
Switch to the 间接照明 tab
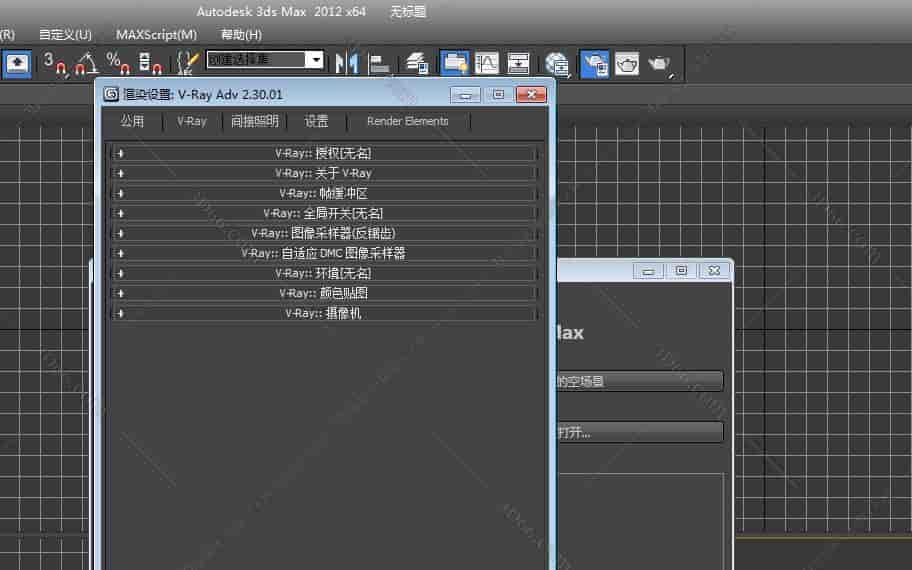(254, 121)
